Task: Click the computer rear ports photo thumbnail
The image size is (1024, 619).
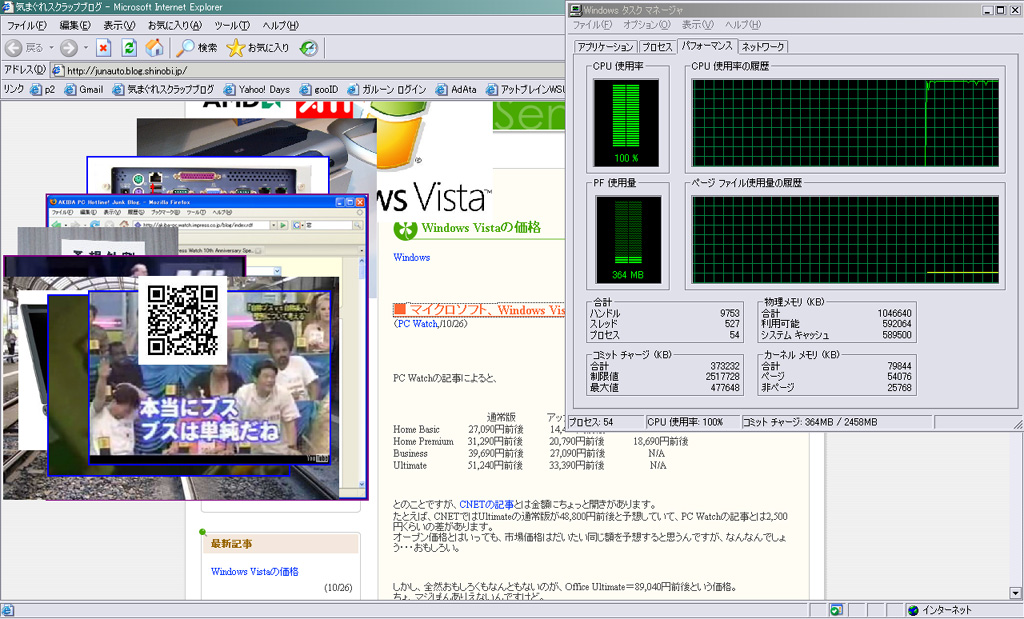Action: click(x=208, y=175)
